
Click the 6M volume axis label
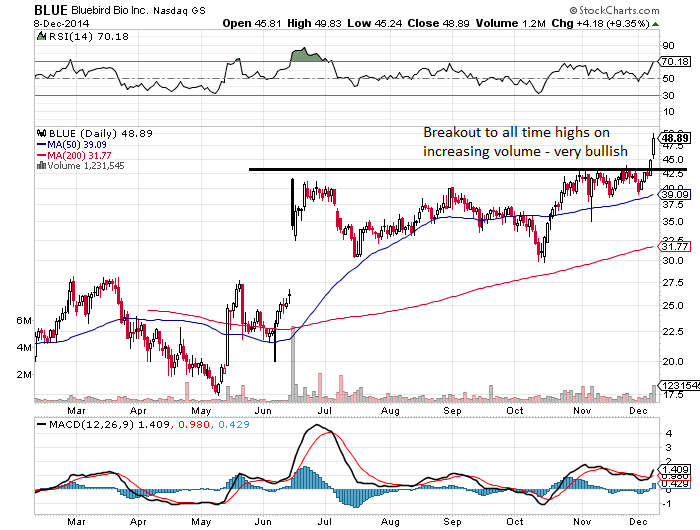pyautogui.click(x=24, y=321)
